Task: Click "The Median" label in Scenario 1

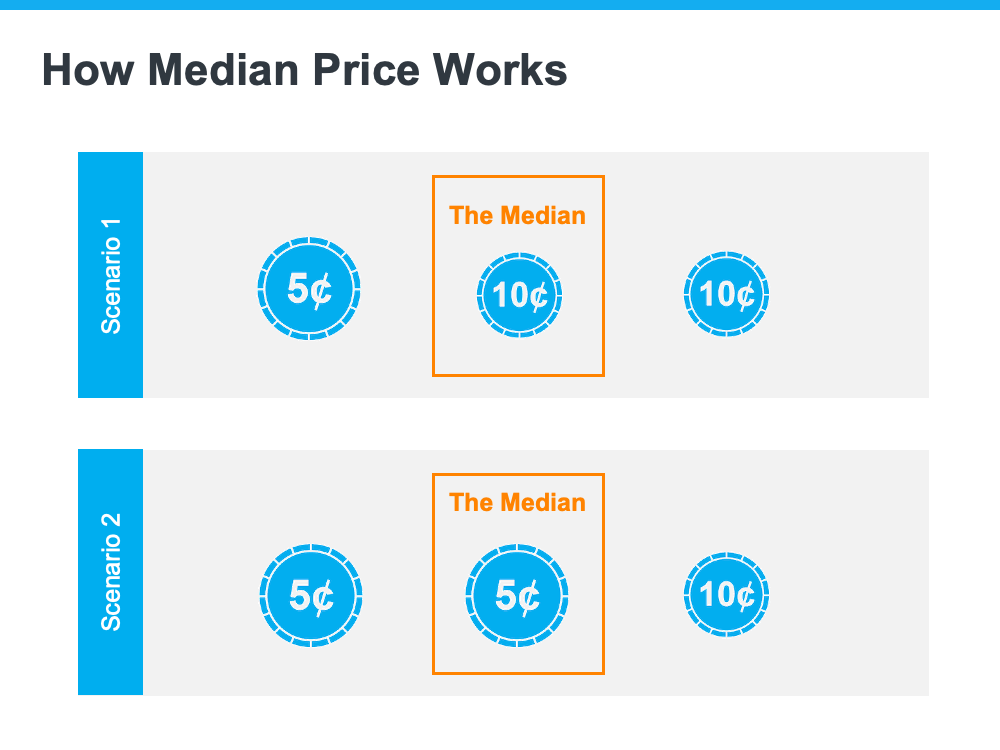Action: click(x=518, y=215)
